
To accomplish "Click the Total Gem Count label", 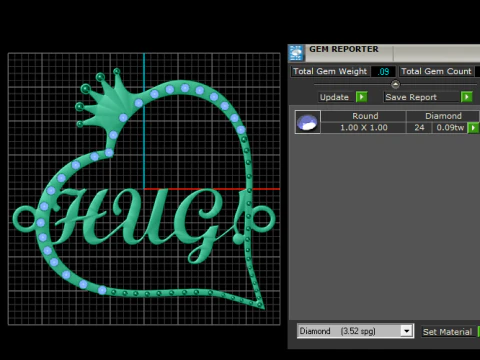I will [436, 71].
